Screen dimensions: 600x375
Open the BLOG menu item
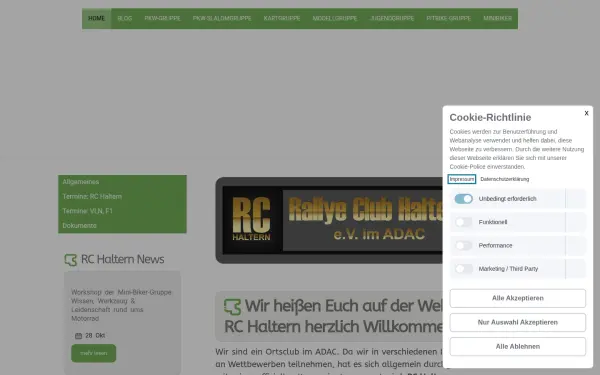[x=125, y=18]
